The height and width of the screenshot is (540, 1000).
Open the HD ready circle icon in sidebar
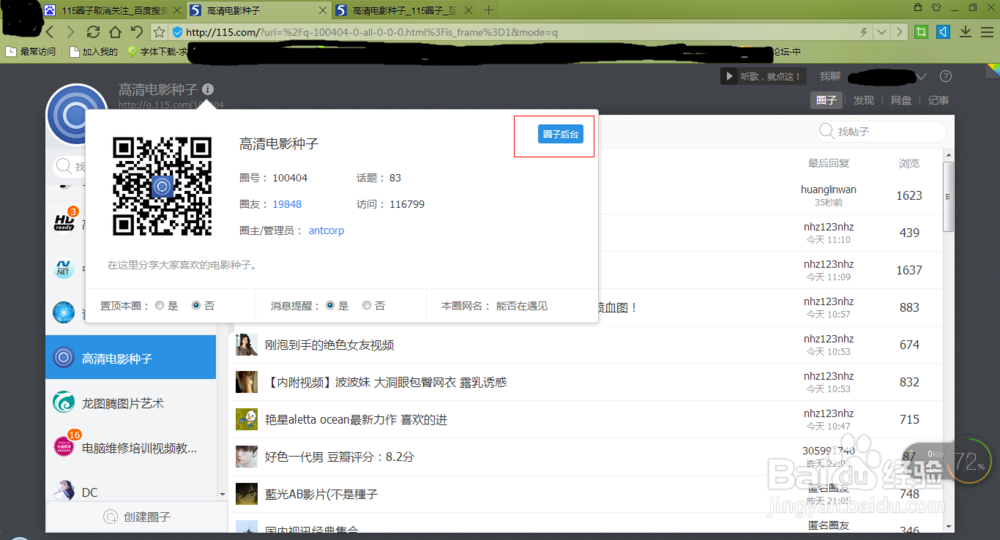coord(64,221)
